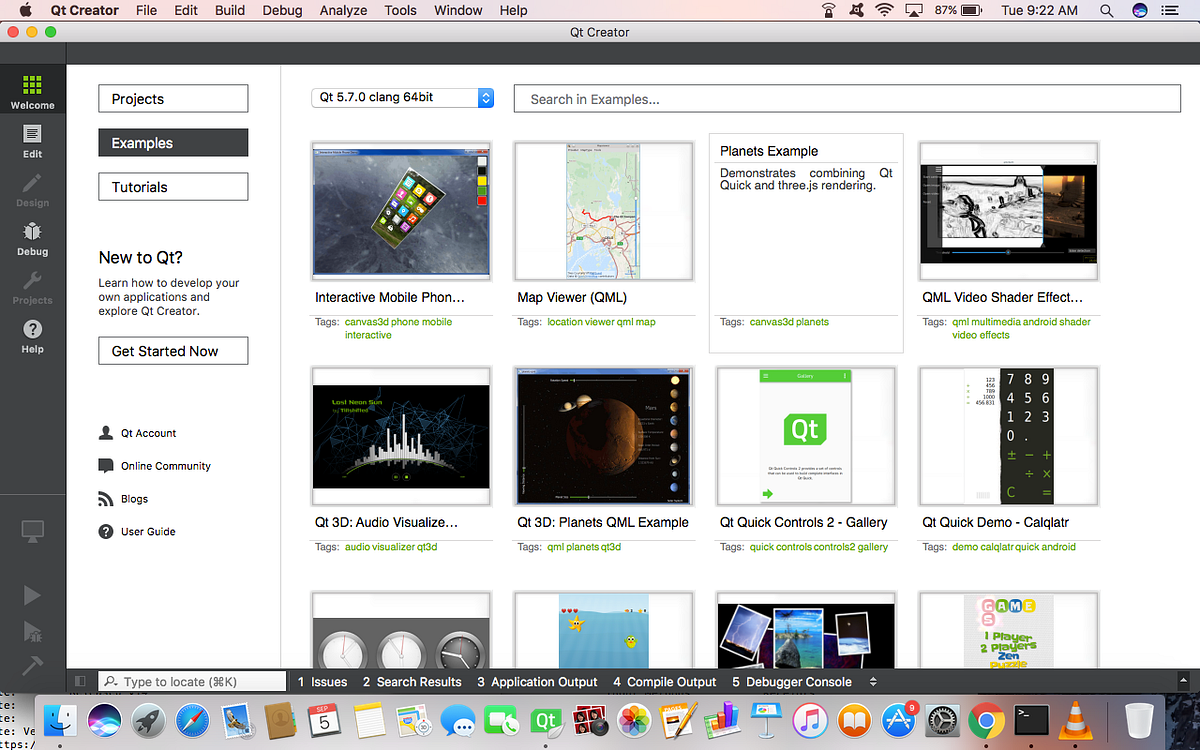Open the File menu
This screenshot has width=1200, height=750.
tap(146, 10)
